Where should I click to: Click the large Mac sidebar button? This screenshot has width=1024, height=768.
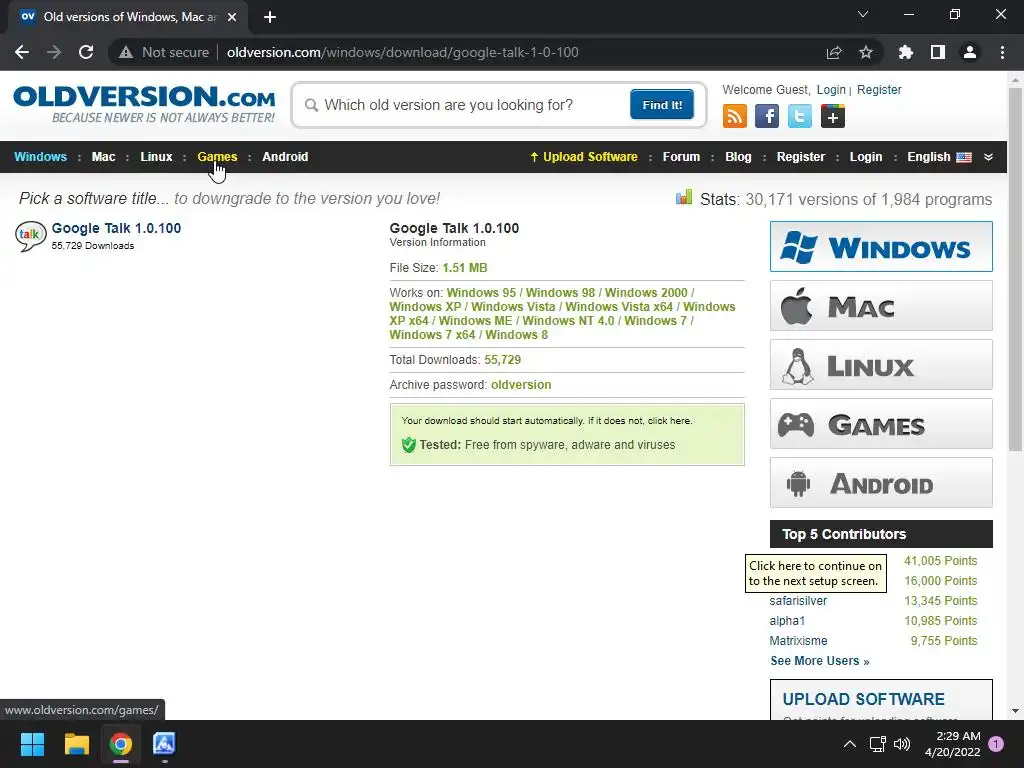881,306
